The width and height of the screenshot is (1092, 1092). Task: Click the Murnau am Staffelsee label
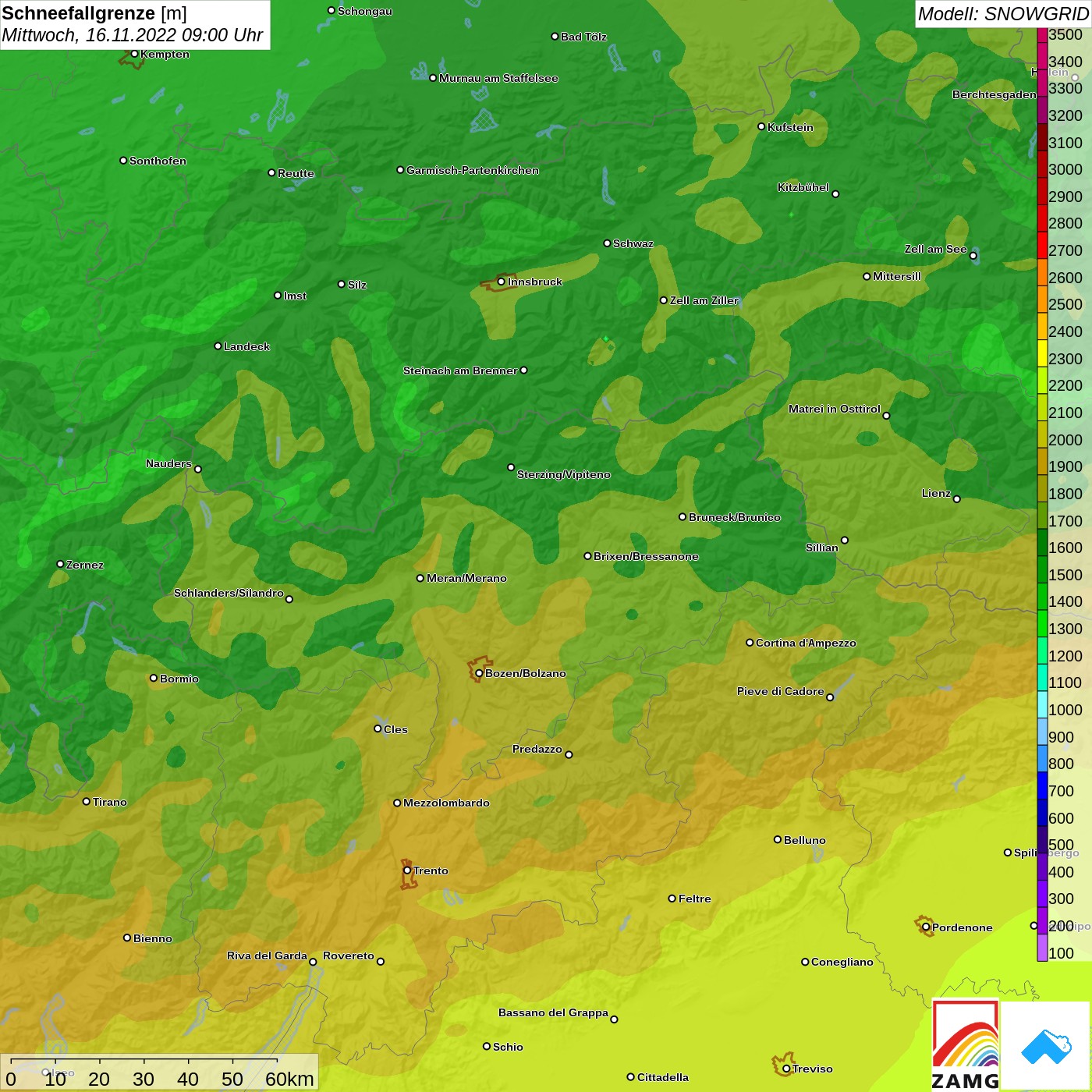[x=498, y=78]
